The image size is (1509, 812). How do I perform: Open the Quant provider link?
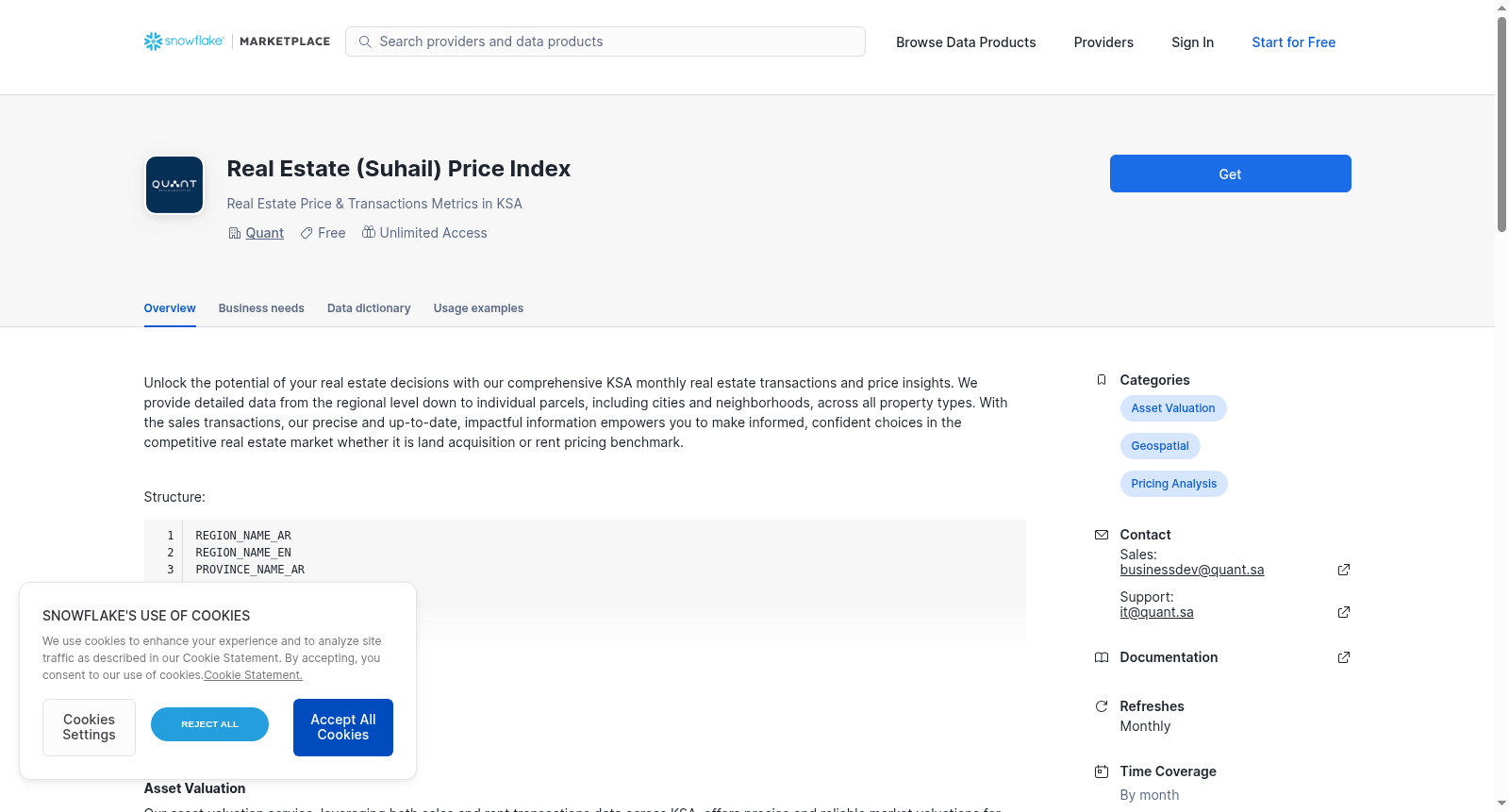264,233
